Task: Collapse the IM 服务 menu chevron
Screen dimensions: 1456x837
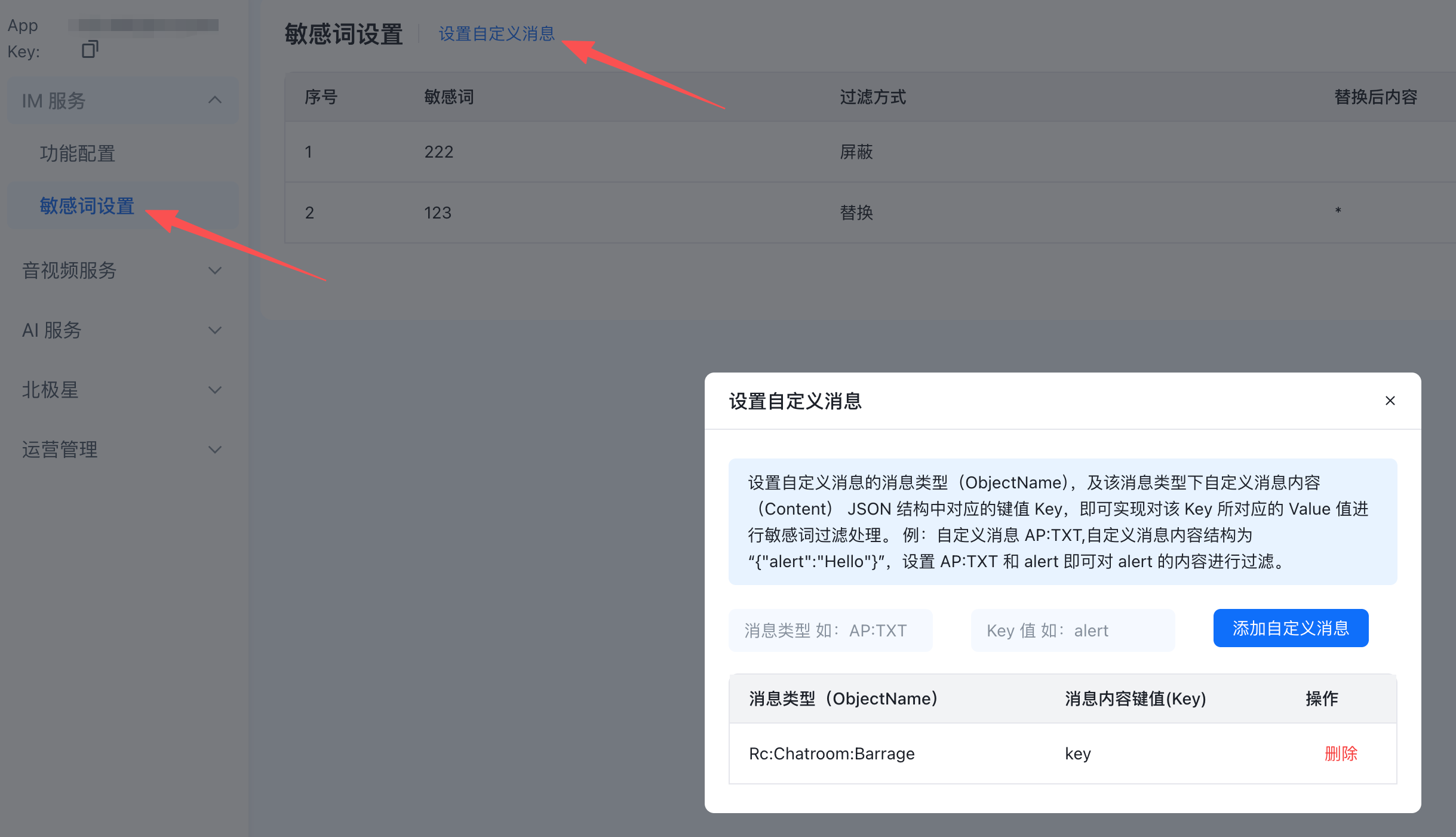Action: click(215, 100)
